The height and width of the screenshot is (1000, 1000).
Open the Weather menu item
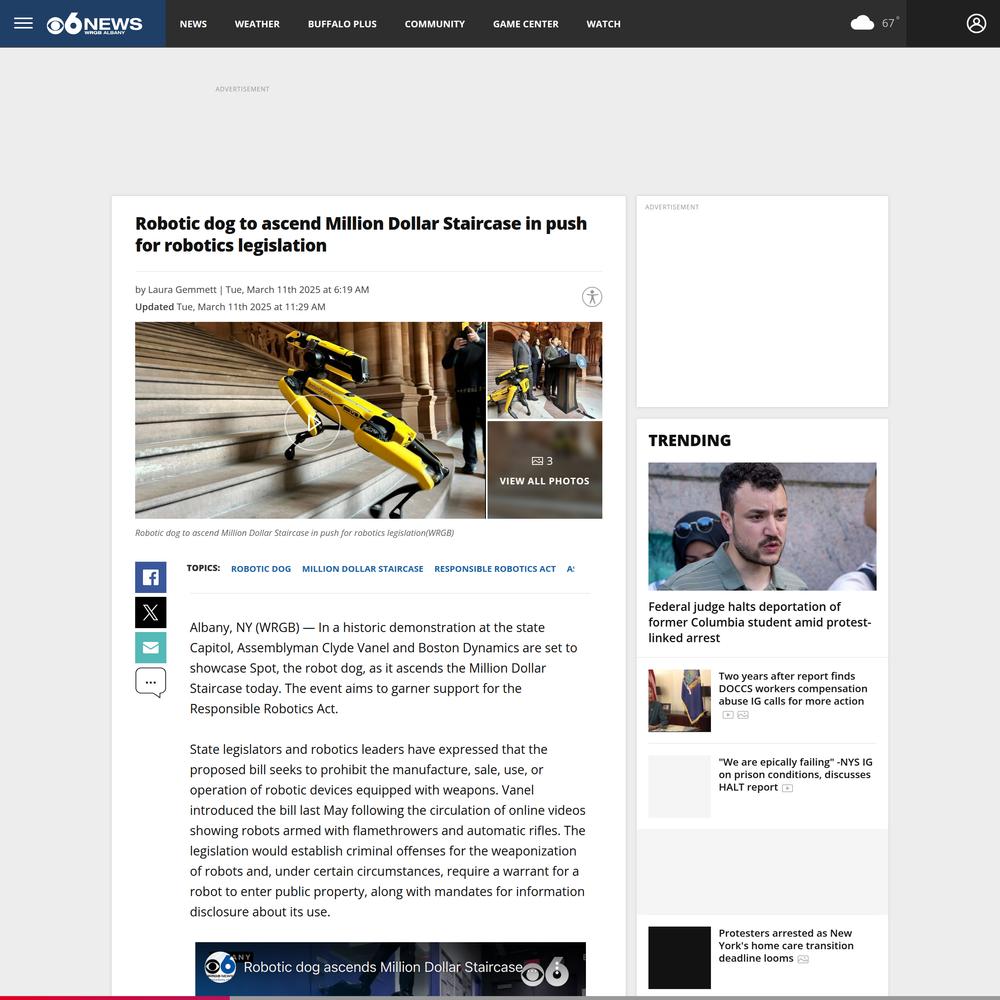tap(257, 24)
